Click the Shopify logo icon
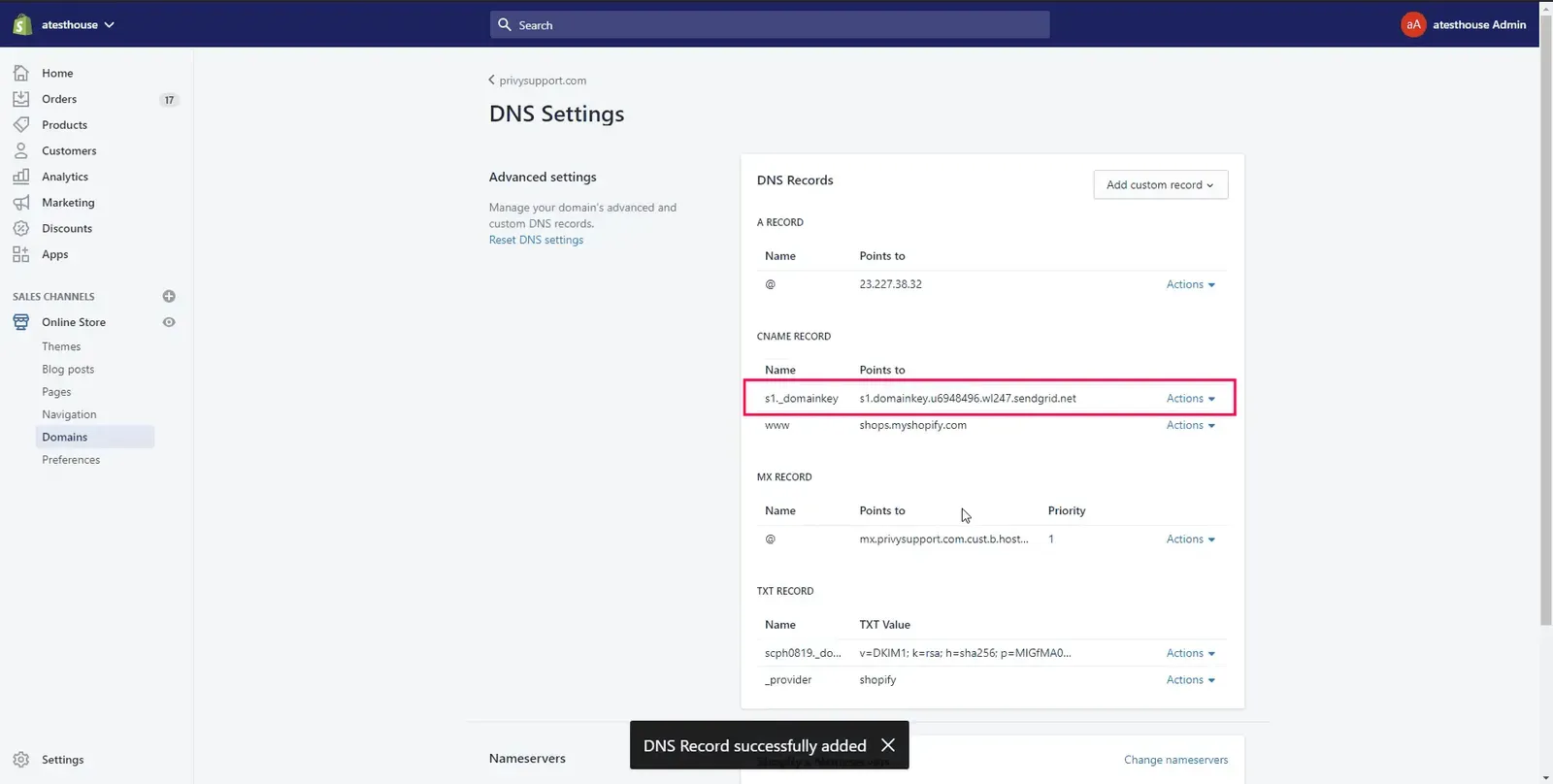 tap(21, 24)
